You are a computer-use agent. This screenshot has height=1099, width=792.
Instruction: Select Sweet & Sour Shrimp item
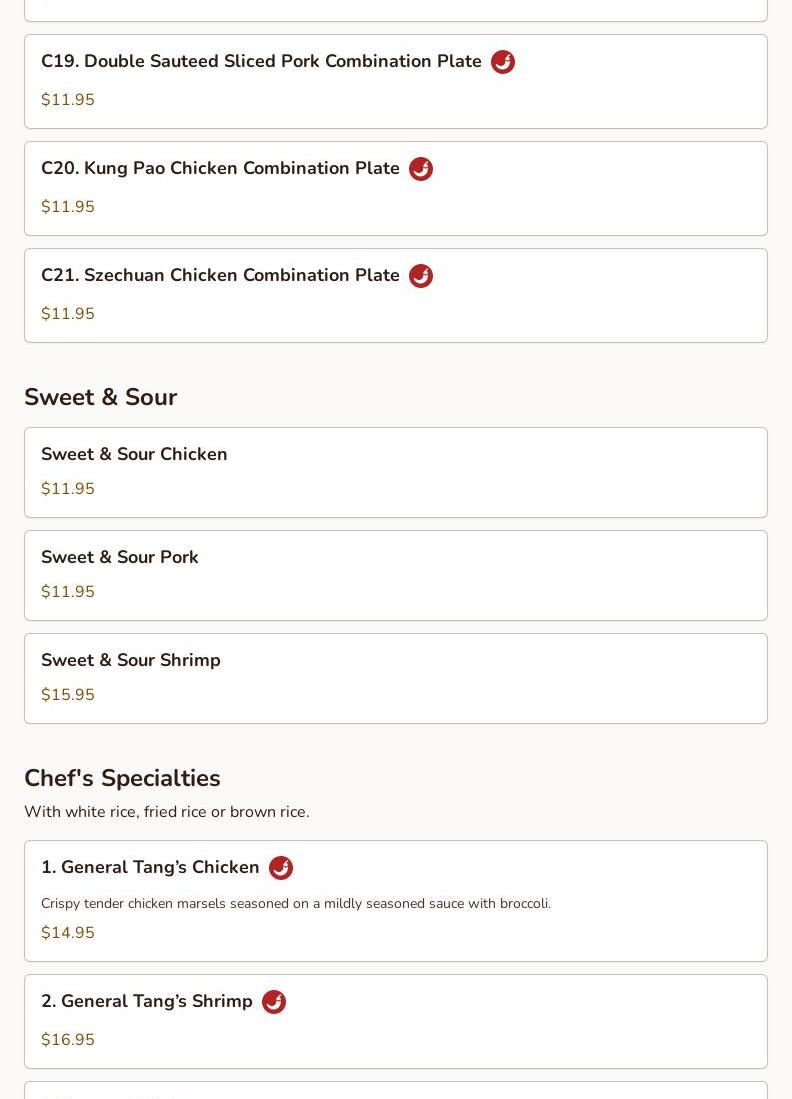(396, 678)
